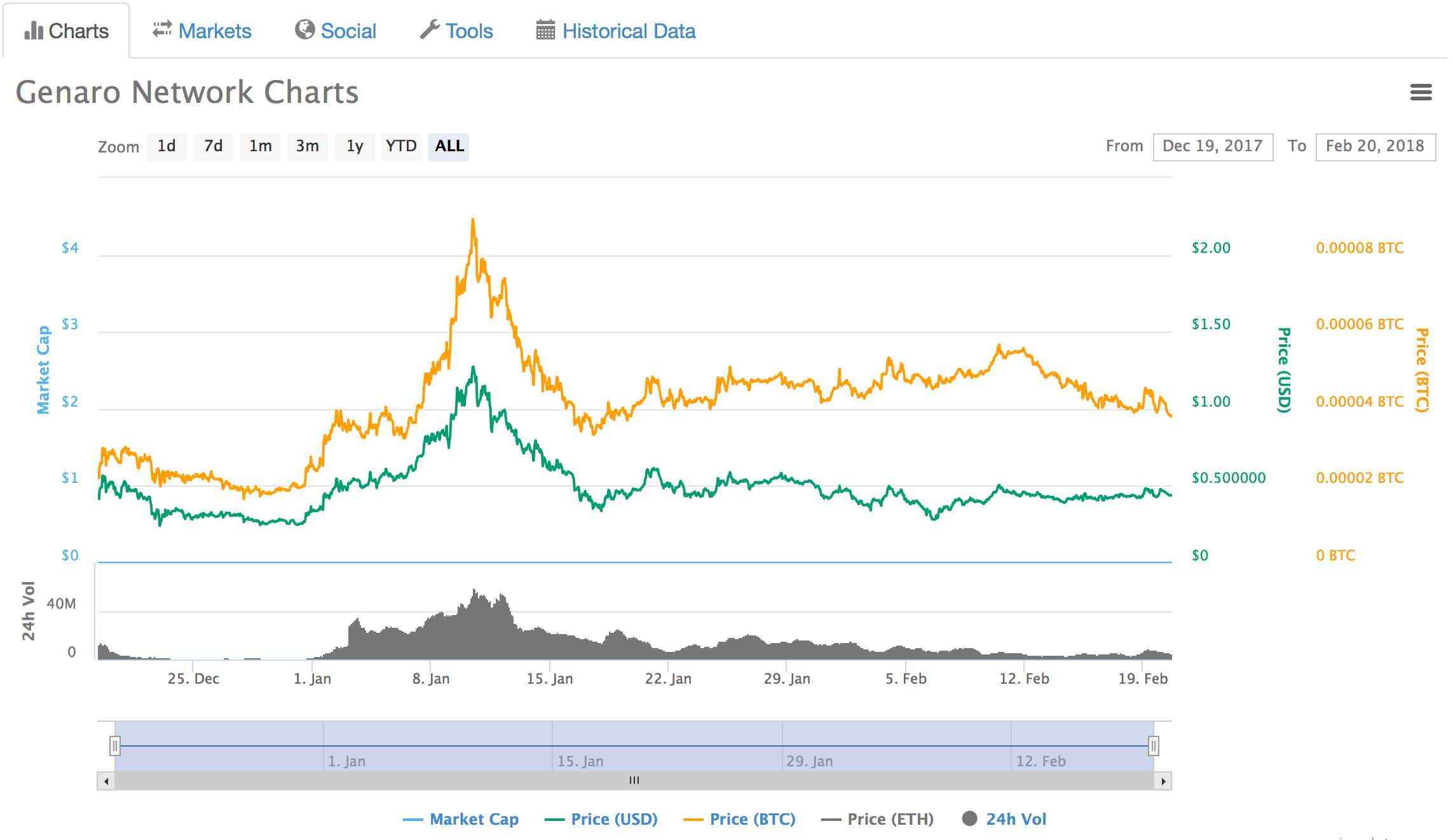Open the Social tab
The image size is (1453, 840).
pos(336,30)
